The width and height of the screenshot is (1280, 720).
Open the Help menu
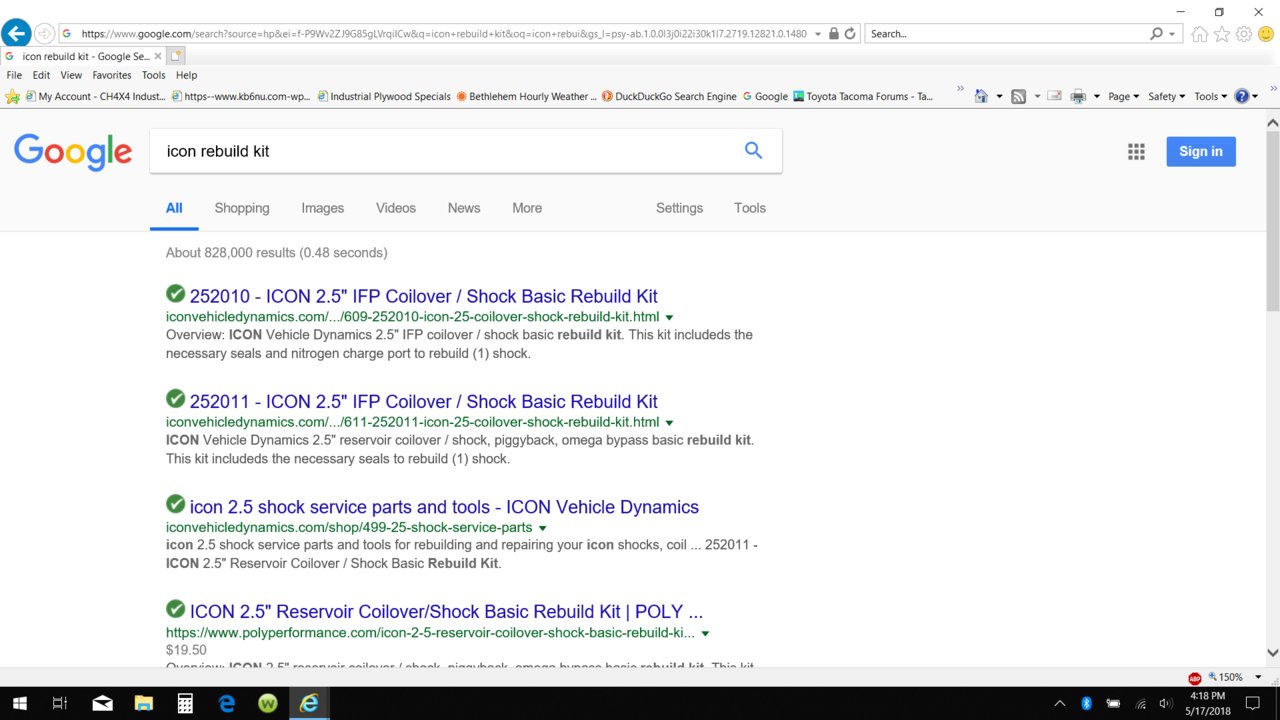[x=186, y=75]
